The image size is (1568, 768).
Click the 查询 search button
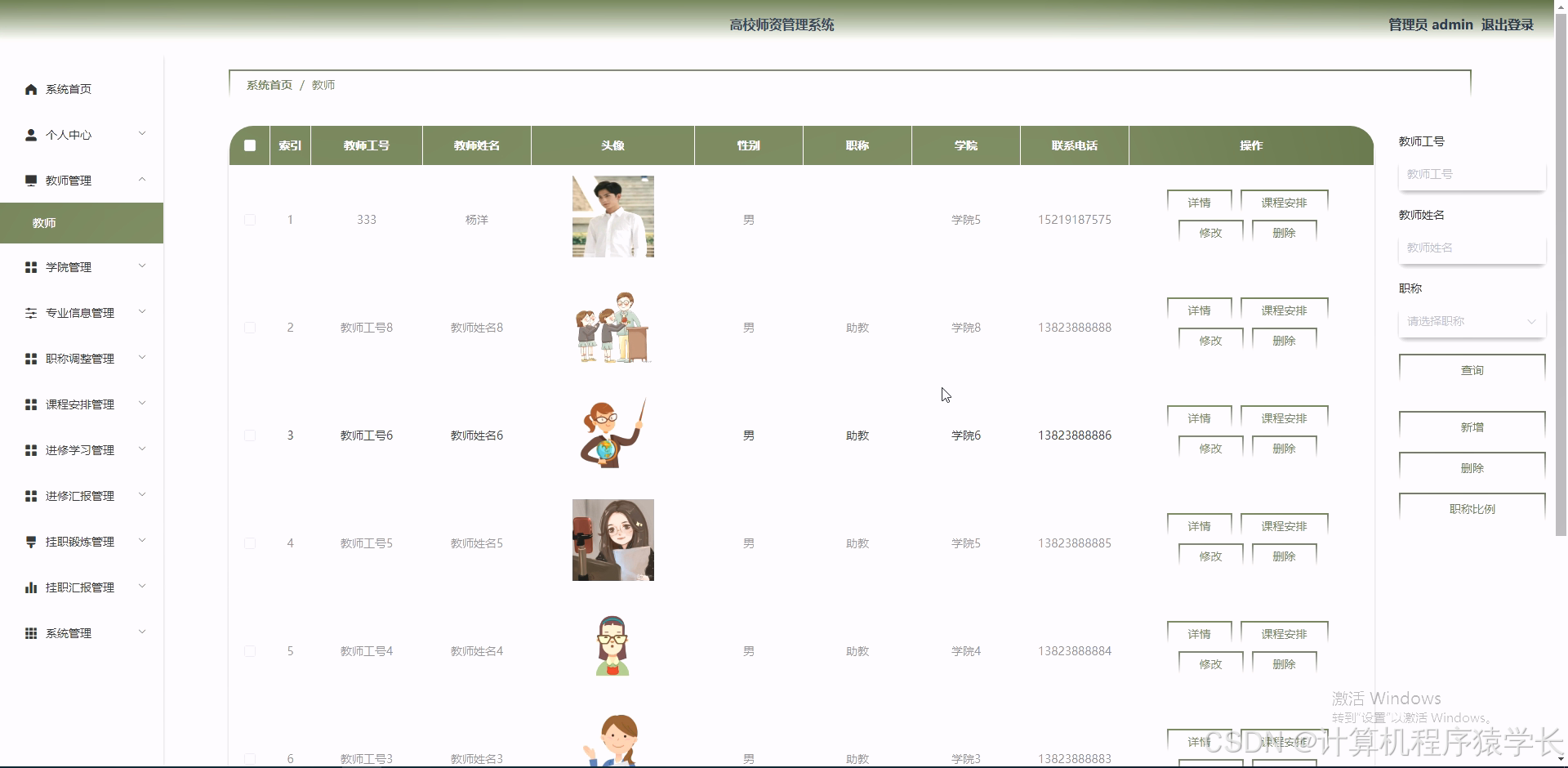click(x=1472, y=370)
